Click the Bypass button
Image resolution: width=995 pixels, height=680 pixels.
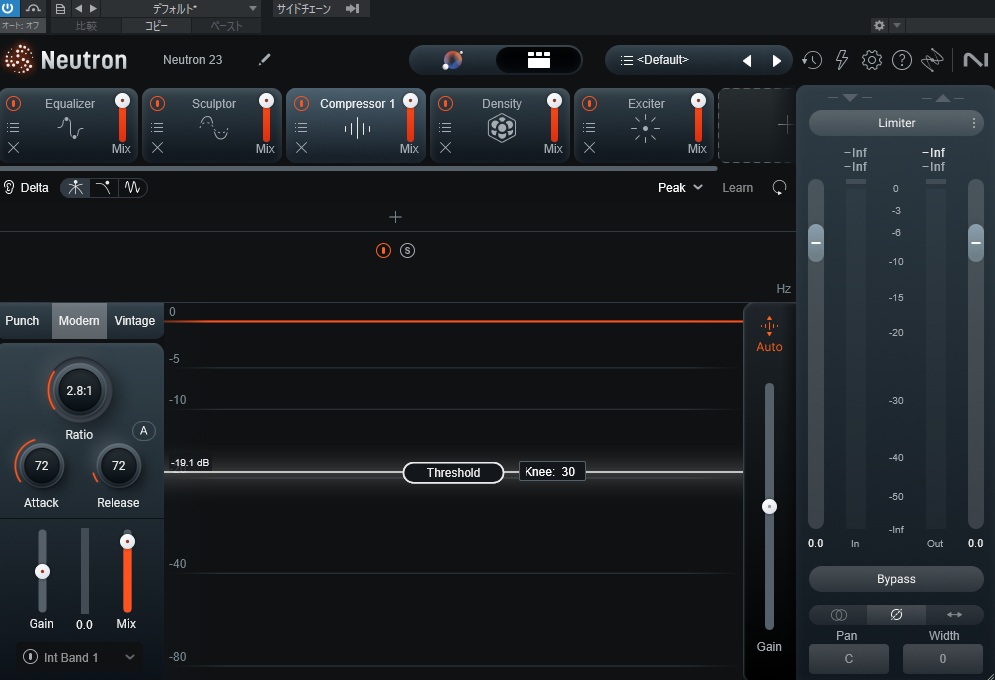[x=896, y=579]
